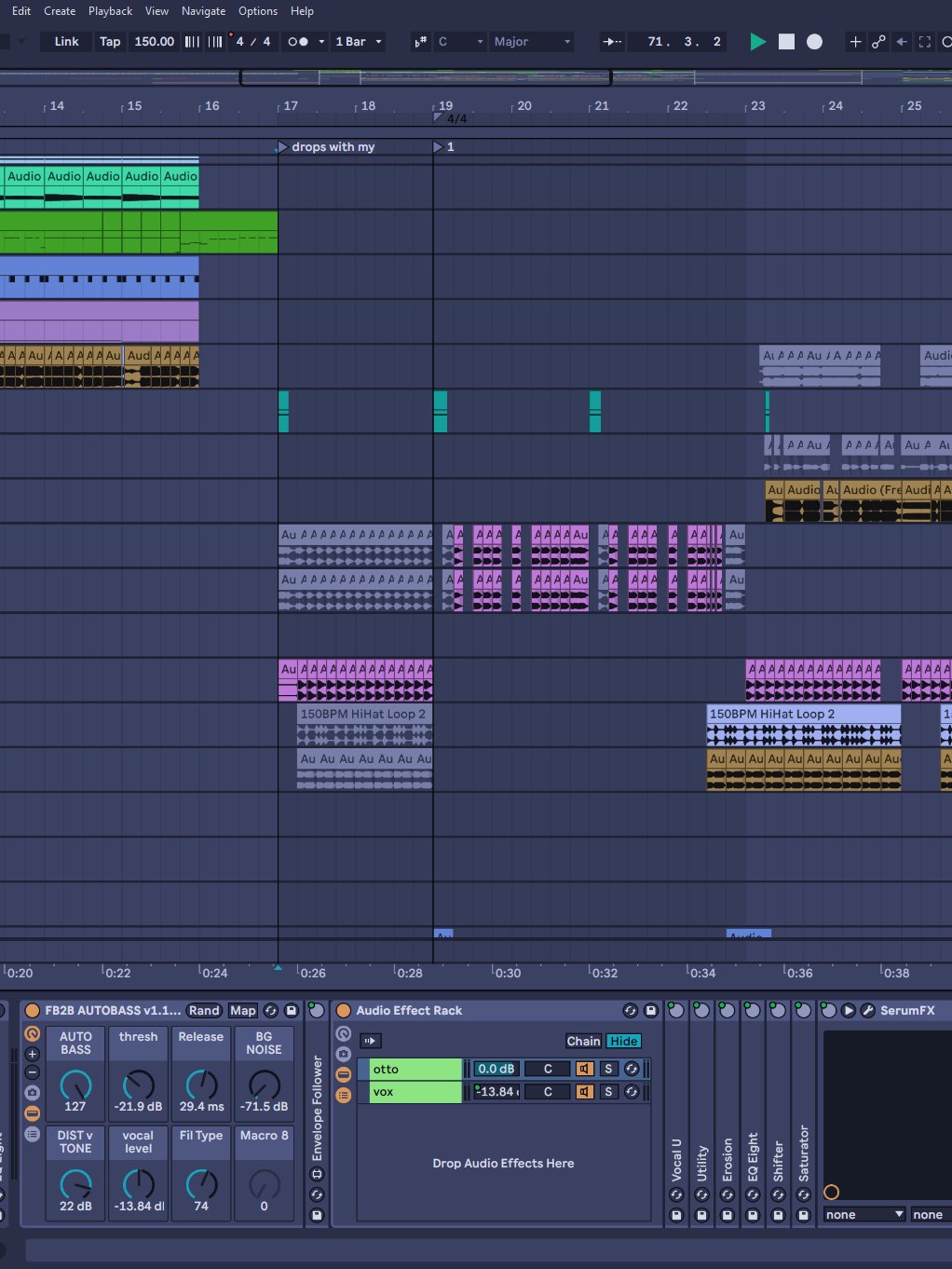Open the Playback menu
This screenshot has width=952, height=1269.
click(x=109, y=10)
